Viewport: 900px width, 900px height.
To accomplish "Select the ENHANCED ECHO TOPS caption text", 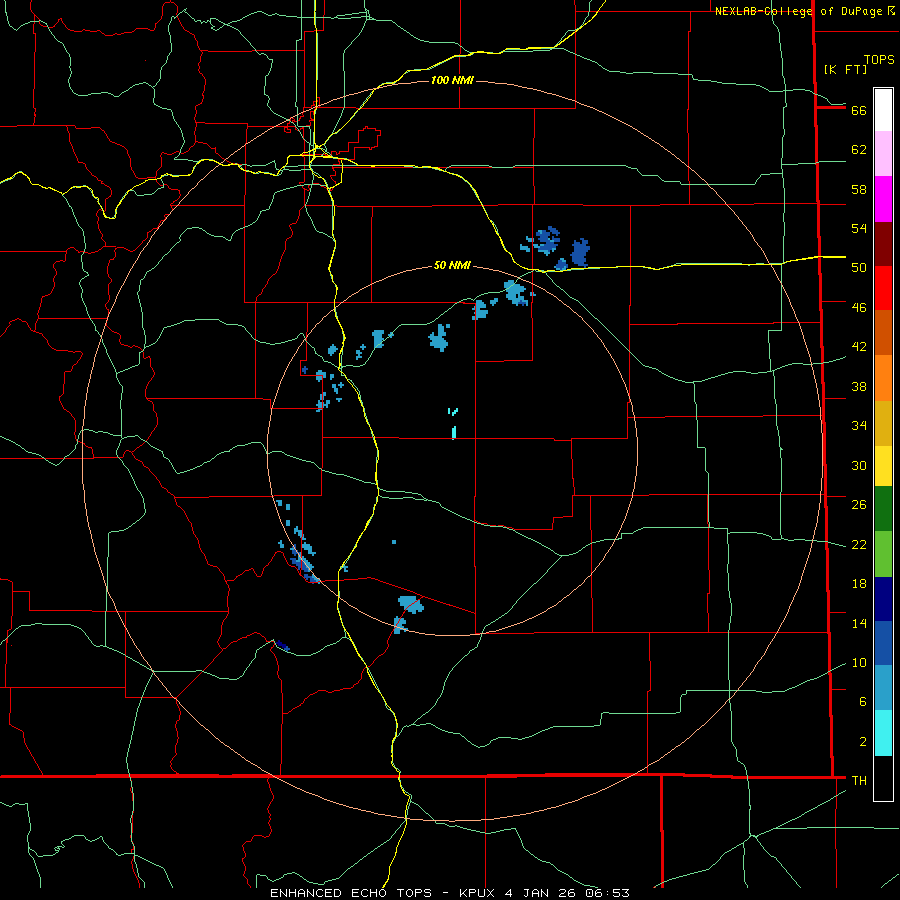I will [x=351, y=893].
